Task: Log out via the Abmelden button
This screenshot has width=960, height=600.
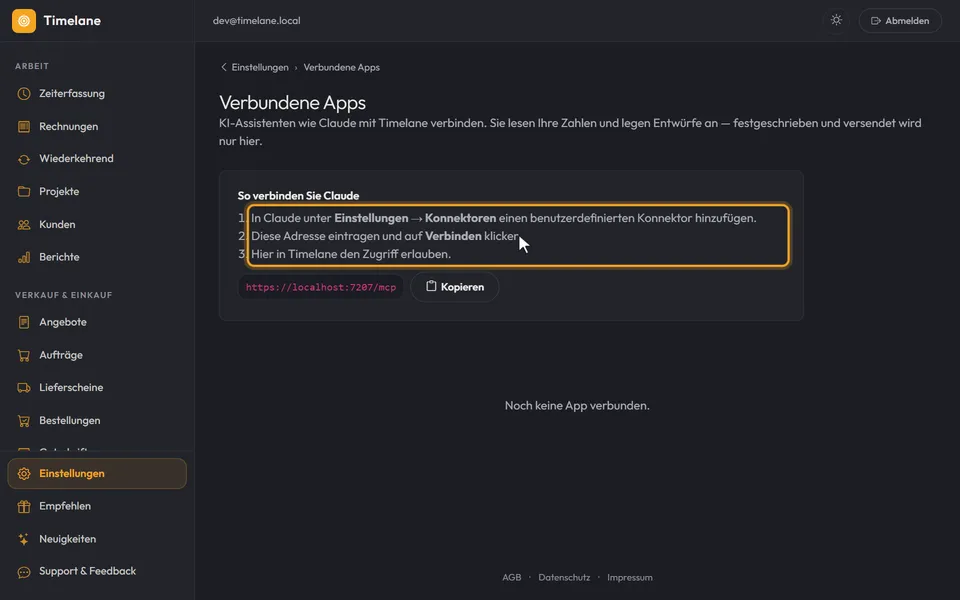Action: 900,21
